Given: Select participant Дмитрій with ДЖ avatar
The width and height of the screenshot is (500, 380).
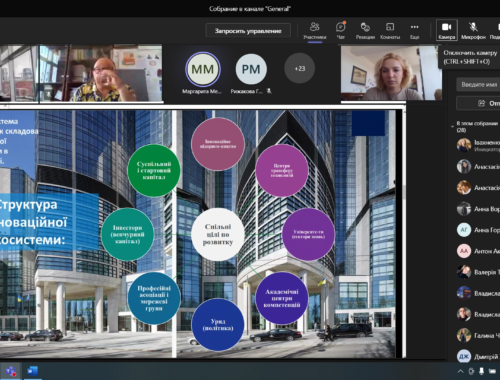Looking at the screenshot, I should 478,356.
